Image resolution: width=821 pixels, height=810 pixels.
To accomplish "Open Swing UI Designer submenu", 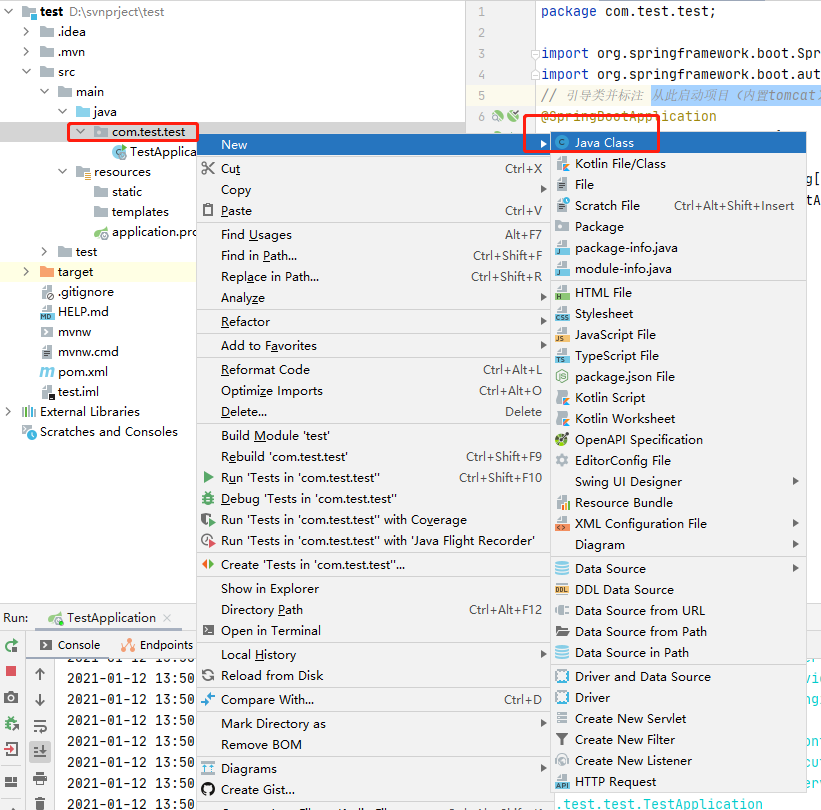I will click(x=679, y=481).
